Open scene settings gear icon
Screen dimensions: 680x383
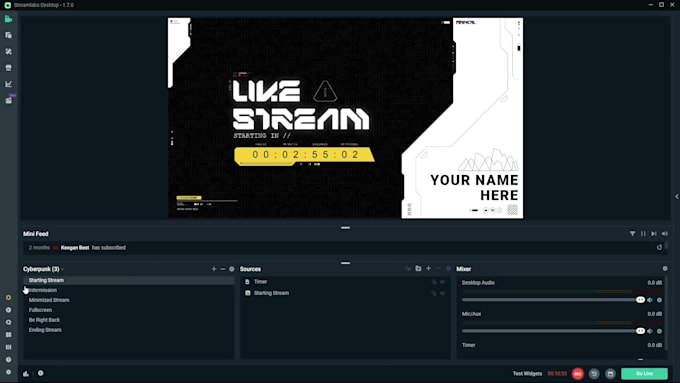(232, 269)
